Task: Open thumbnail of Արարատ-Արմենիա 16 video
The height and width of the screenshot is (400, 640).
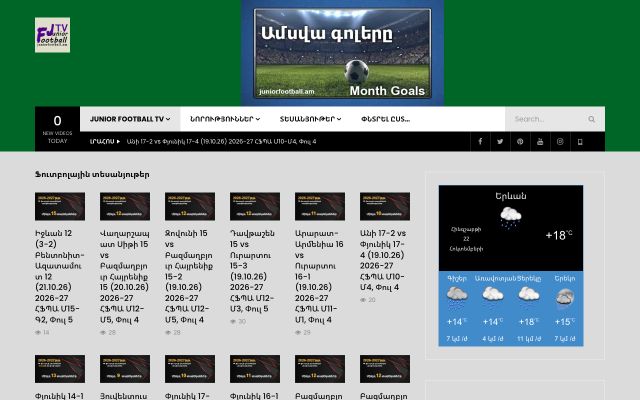Action: pyautogui.click(x=320, y=207)
